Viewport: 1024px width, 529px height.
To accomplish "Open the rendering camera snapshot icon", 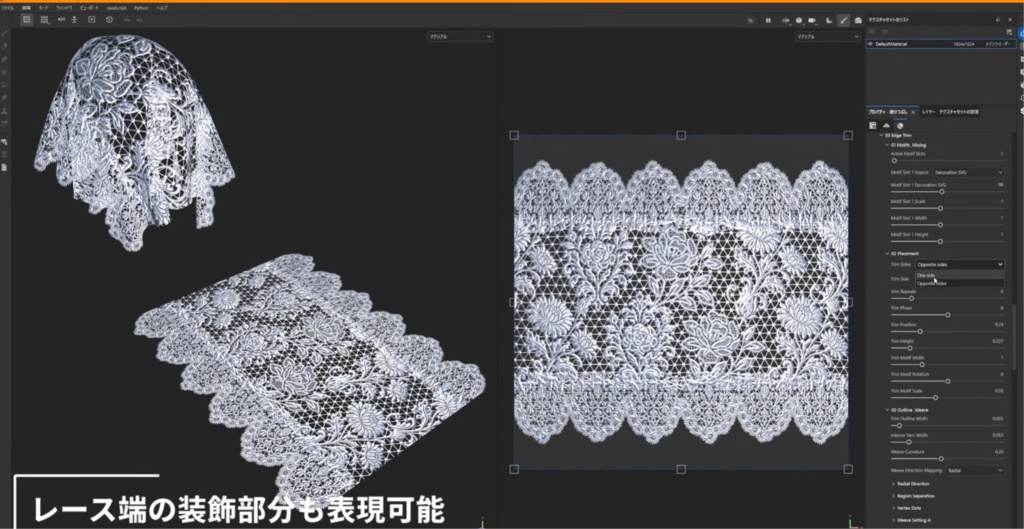I will point(857,20).
